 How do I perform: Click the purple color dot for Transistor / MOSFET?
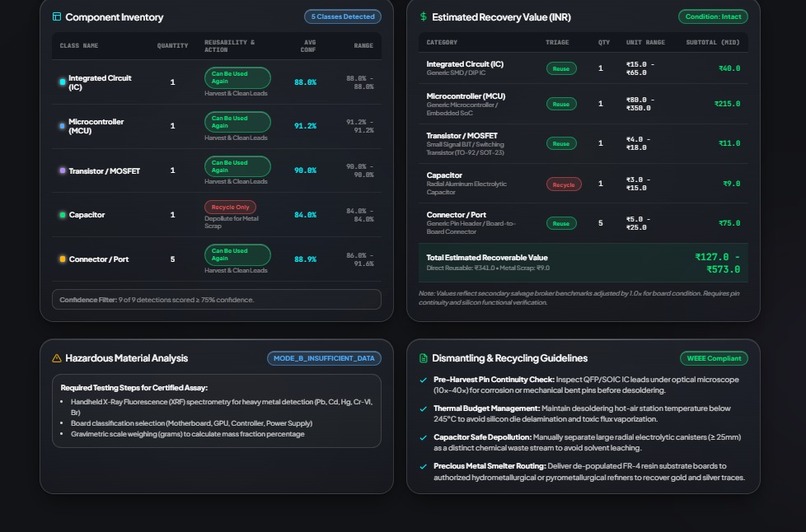(x=62, y=171)
